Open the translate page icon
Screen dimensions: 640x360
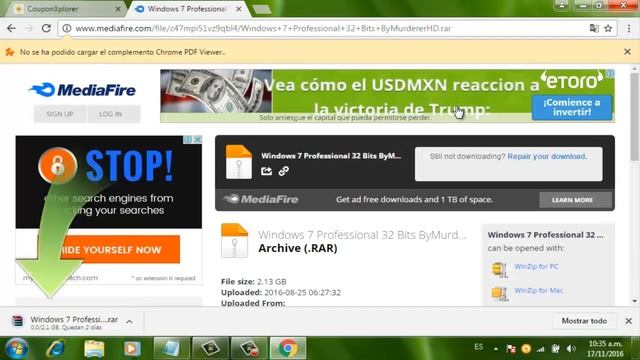click(x=594, y=28)
